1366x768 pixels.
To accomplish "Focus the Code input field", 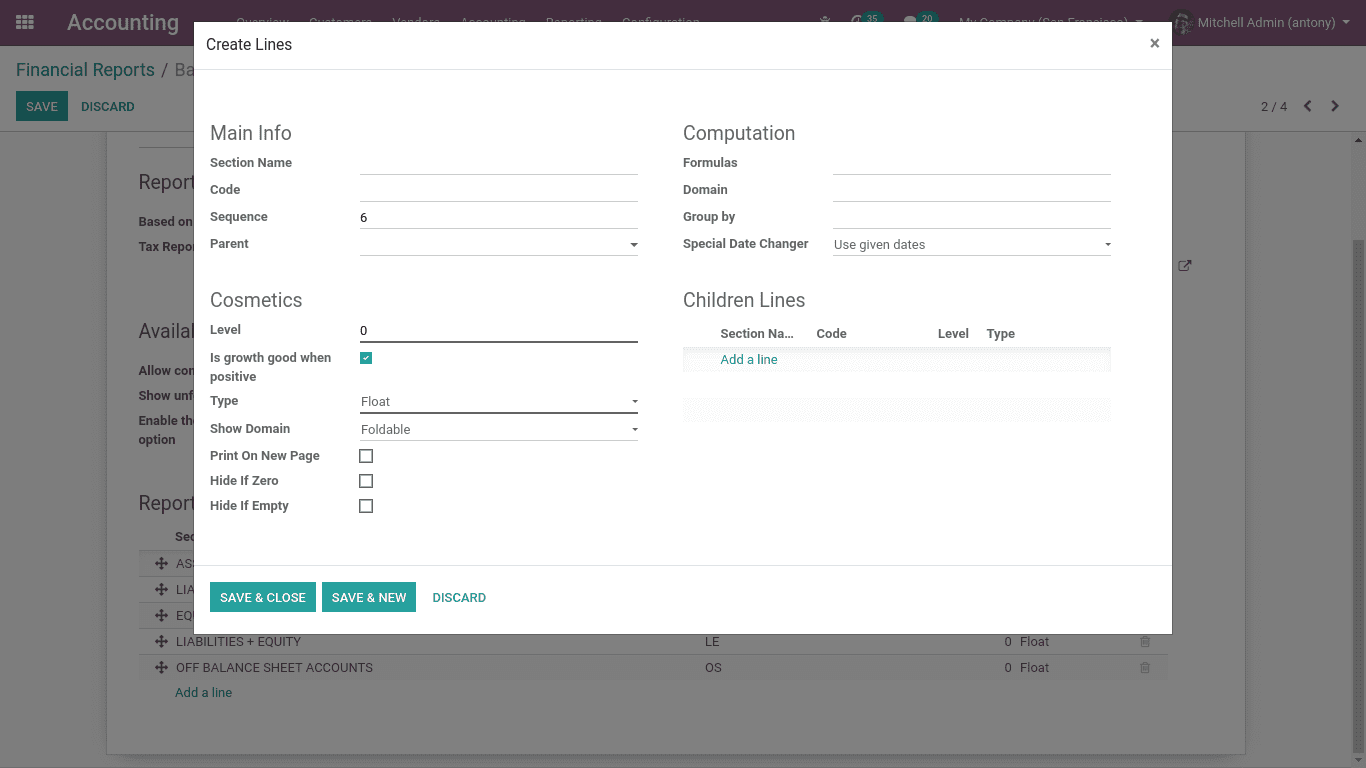I will tap(499, 190).
